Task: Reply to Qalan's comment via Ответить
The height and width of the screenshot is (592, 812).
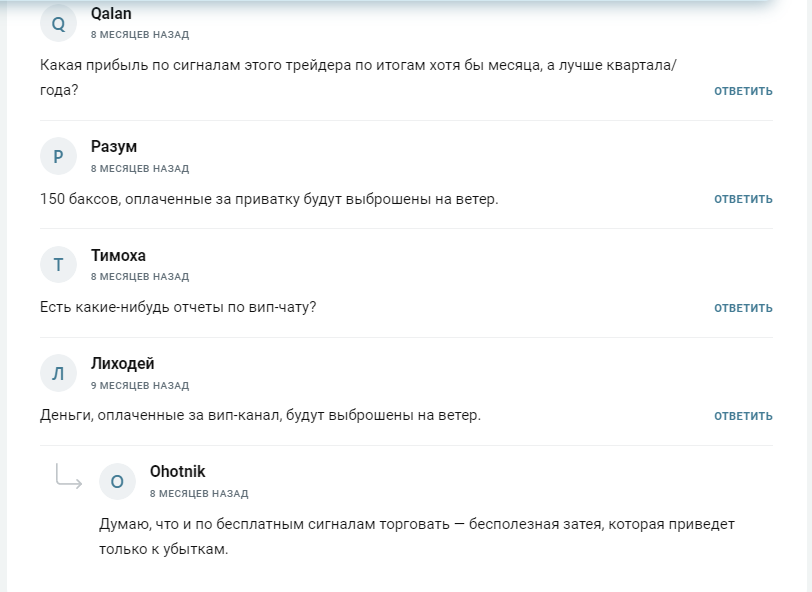Action: pyautogui.click(x=743, y=91)
